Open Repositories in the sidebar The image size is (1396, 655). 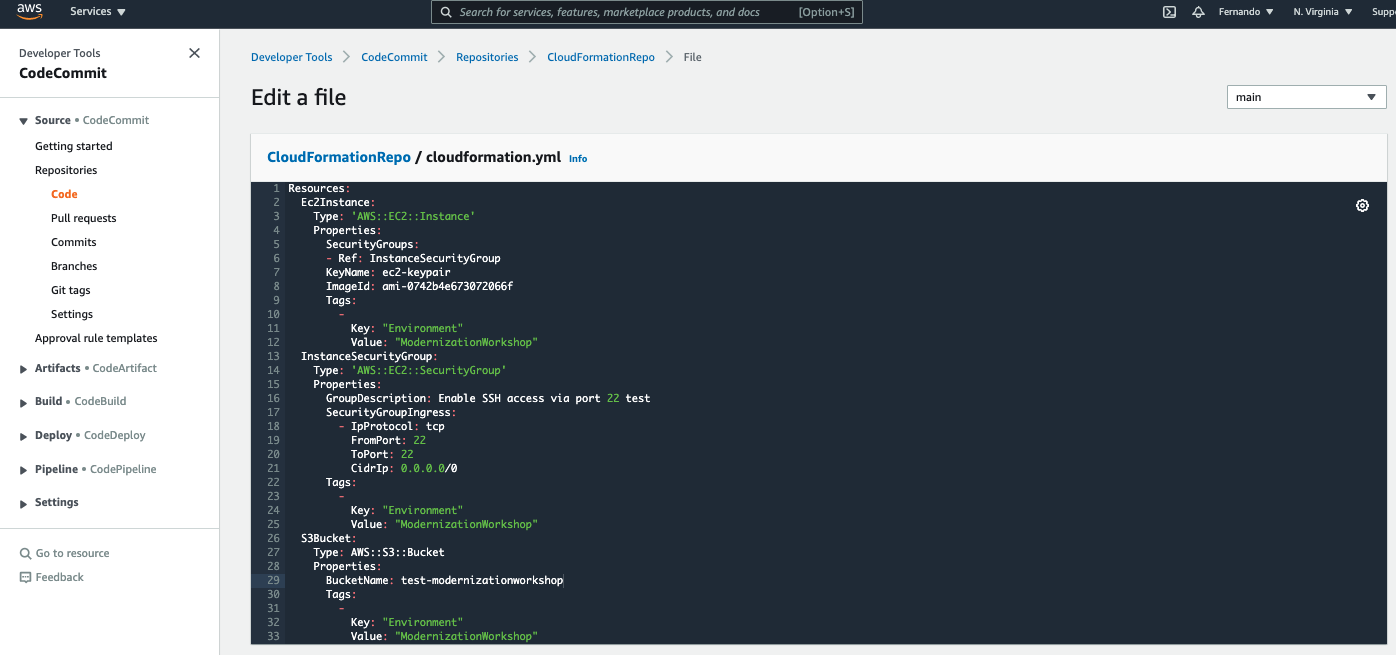tap(66, 170)
